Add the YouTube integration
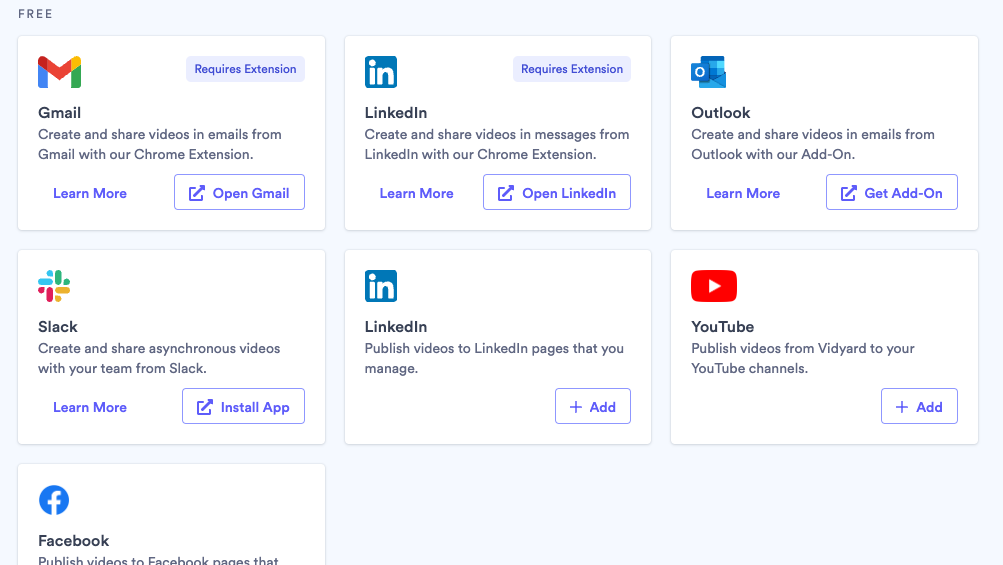The height and width of the screenshot is (565, 1003). [918, 407]
